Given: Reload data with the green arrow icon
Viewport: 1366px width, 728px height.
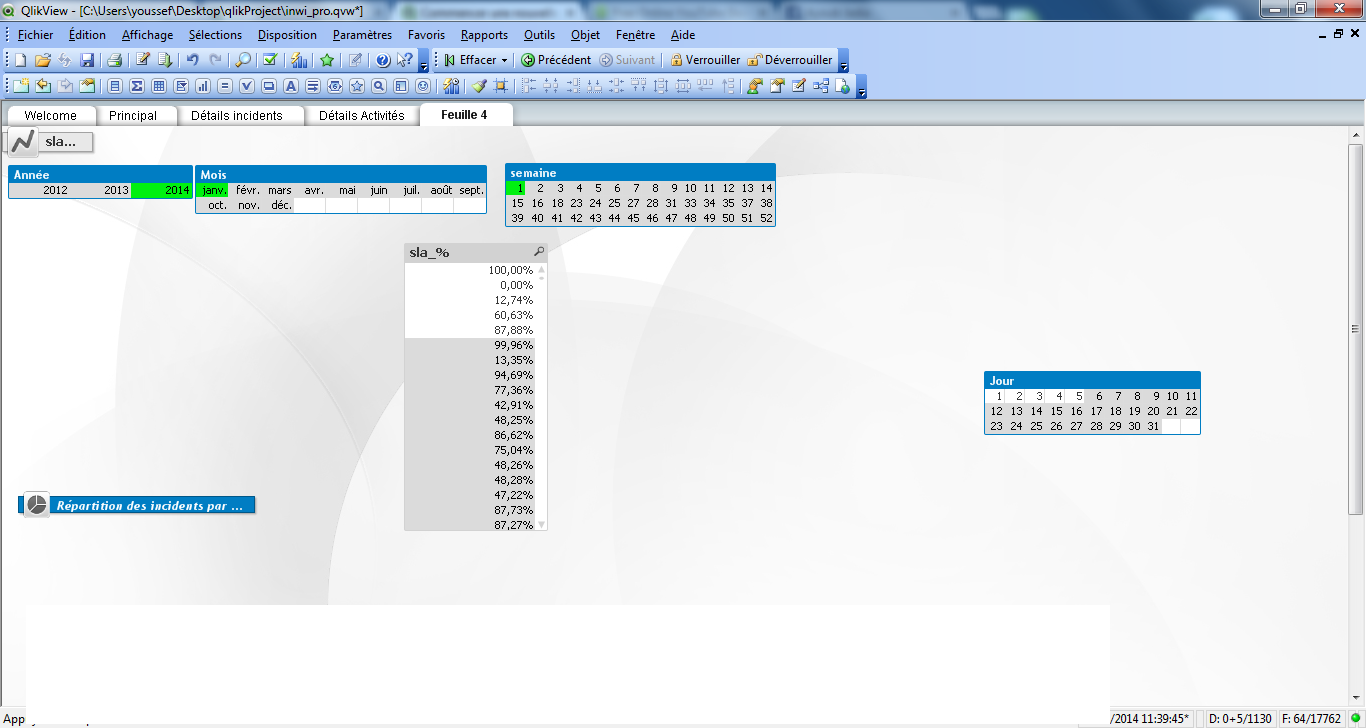Looking at the screenshot, I should pyautogui.click(x=165, y=60).
